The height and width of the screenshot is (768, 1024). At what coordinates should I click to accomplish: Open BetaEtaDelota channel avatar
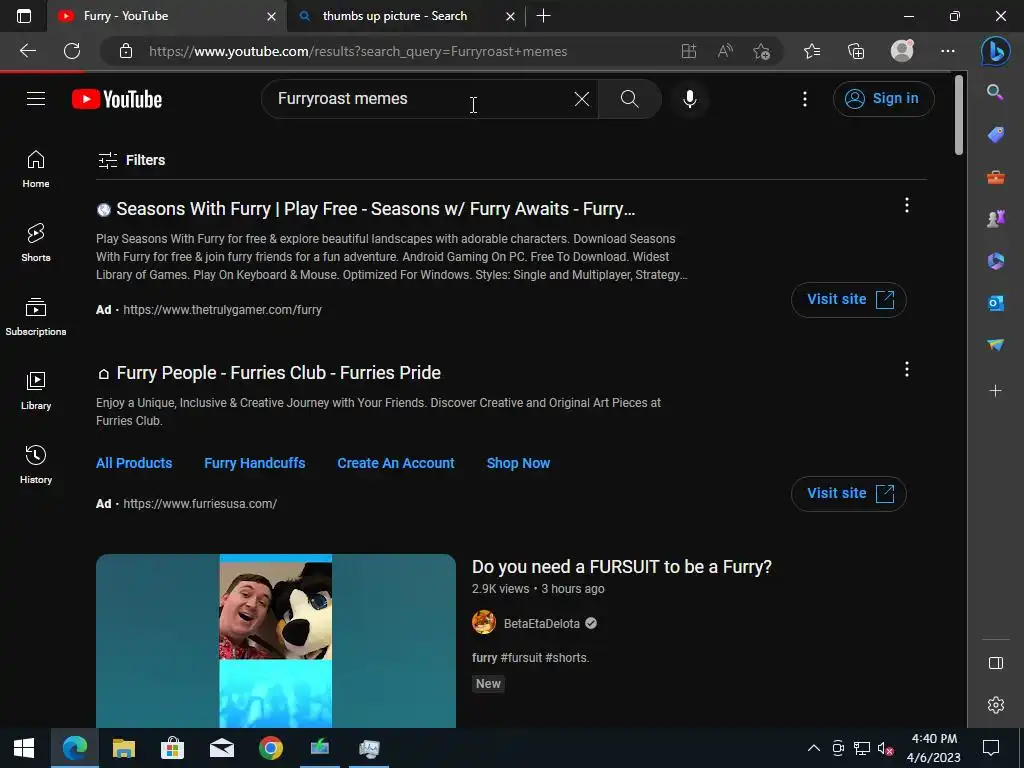pos(484,622)
